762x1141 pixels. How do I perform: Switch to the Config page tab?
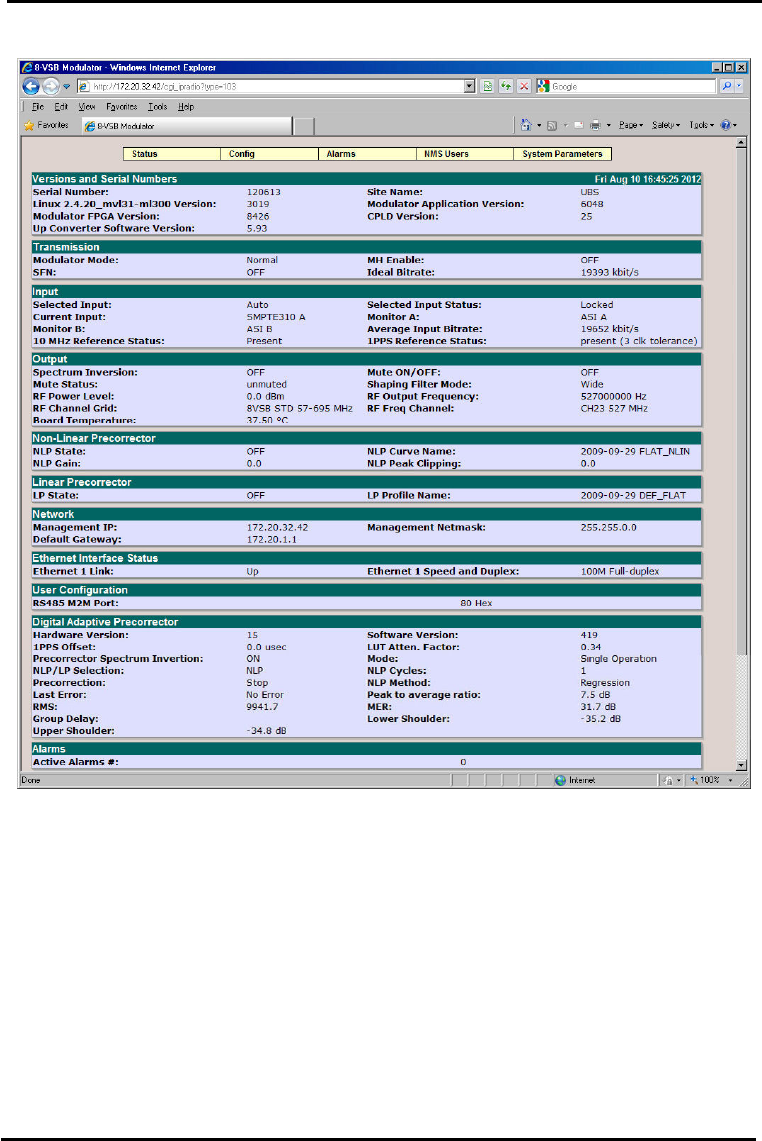269,154
